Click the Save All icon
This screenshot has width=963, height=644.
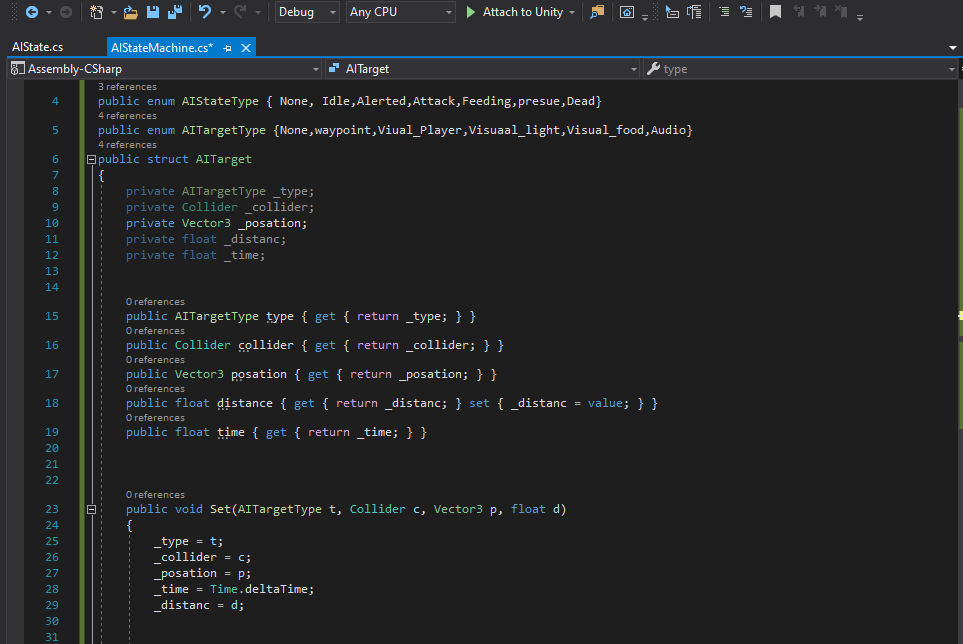pos(175,12)
